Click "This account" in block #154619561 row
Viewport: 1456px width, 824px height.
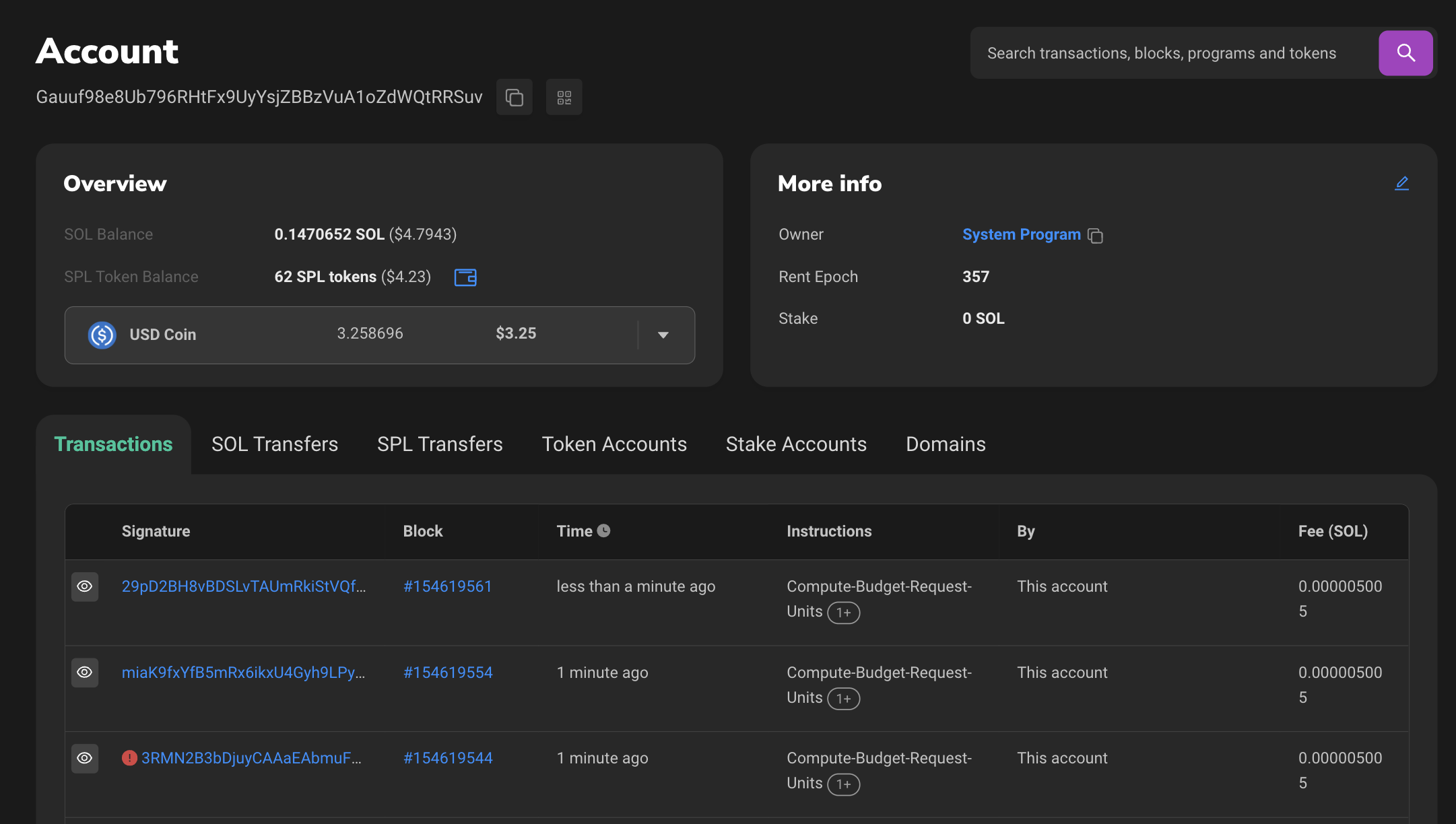[x=1062, y=586]
